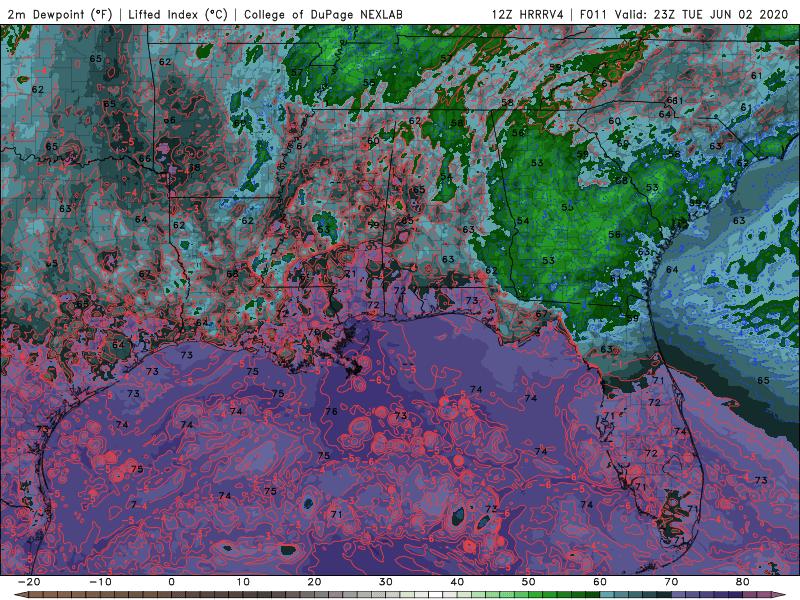This screenshot has height=600, width=800.
Task: Click the '-10' color scale label
Action: pos(100,582)
